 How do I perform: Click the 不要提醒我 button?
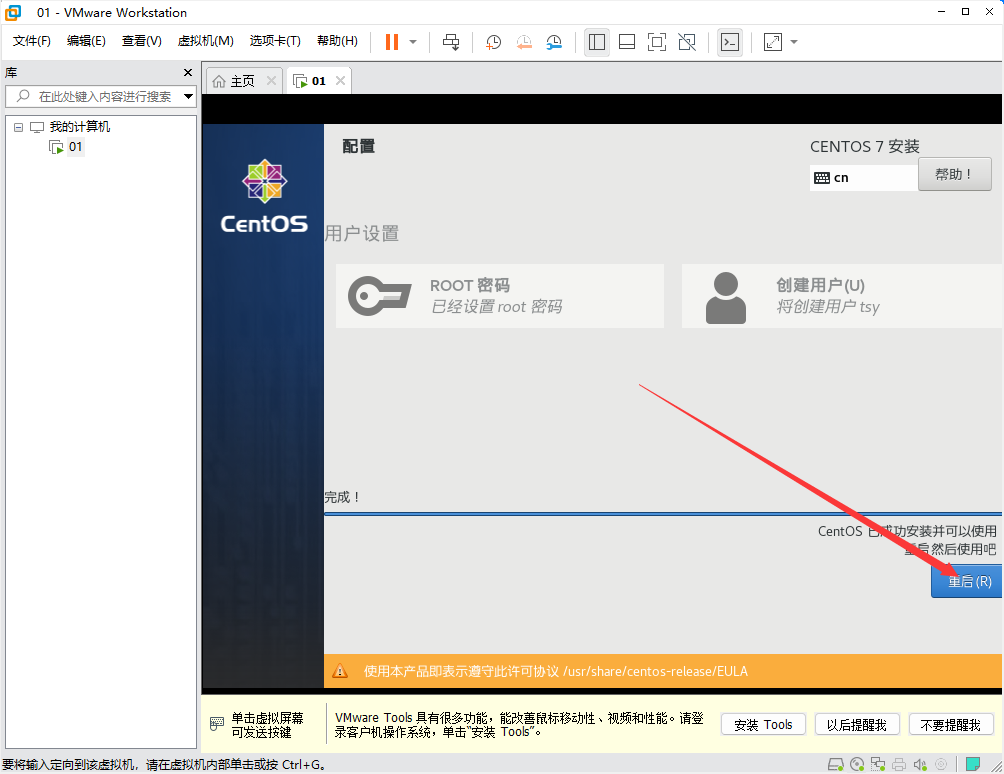point(950,725)
